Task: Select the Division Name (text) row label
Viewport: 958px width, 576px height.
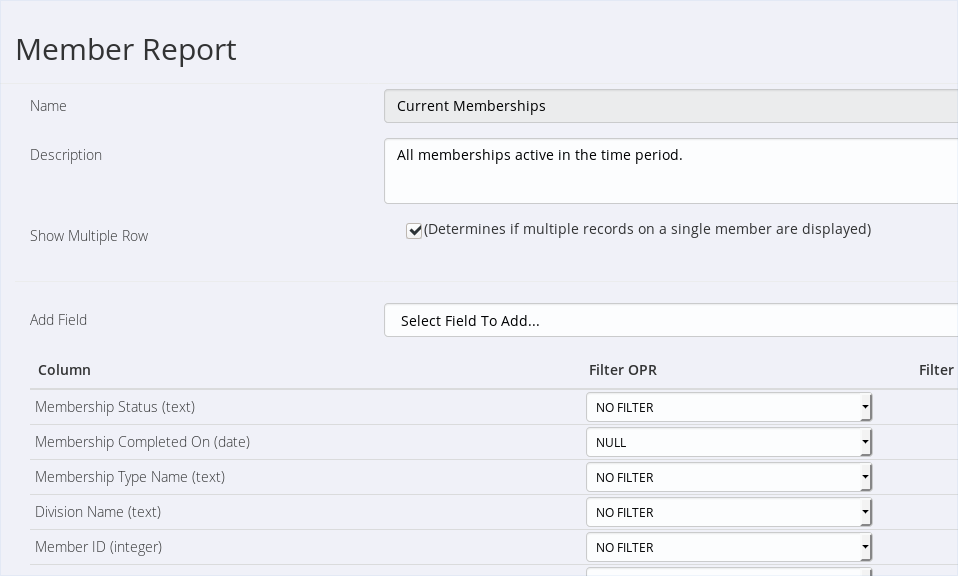Action: (x=98, y=512)
